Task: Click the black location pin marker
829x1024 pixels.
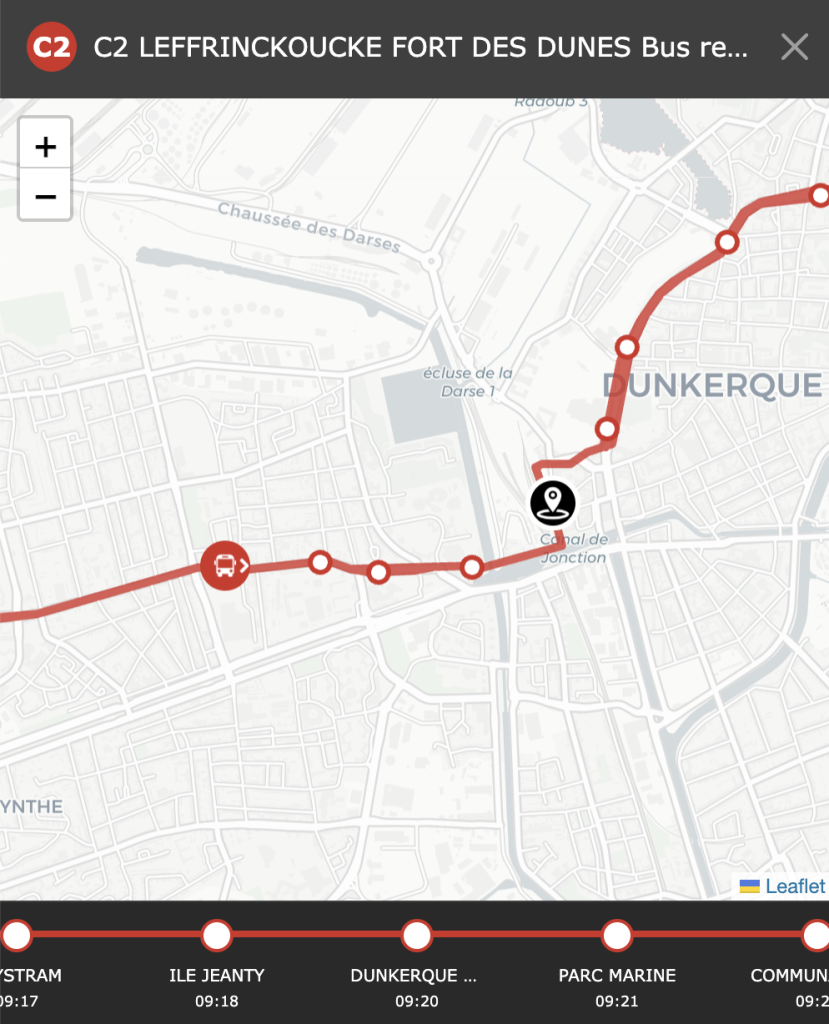Action: pyautogui.click(x=553, y=503)
